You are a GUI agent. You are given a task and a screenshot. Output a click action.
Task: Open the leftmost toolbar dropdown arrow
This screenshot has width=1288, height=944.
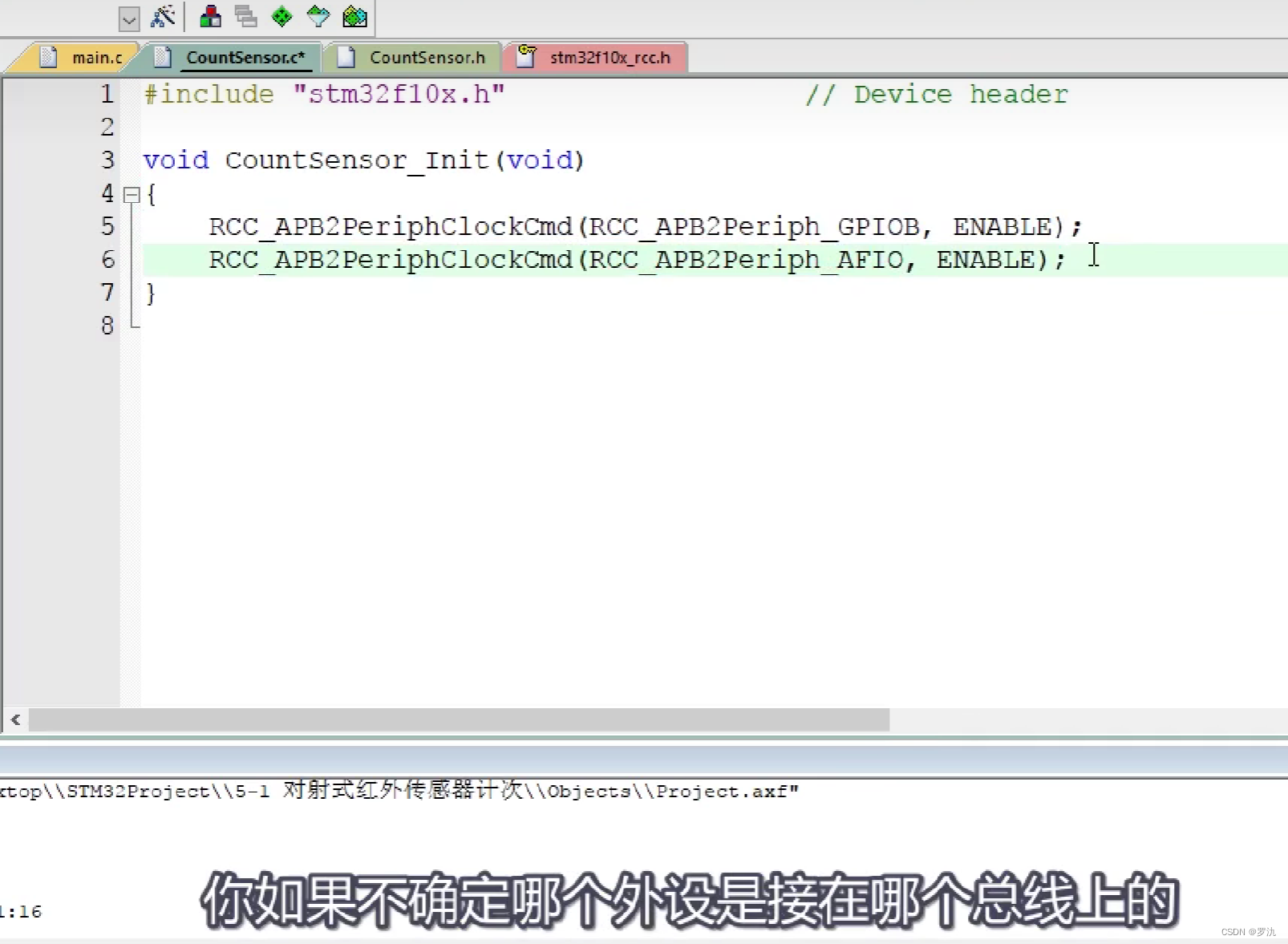point(128,18)
